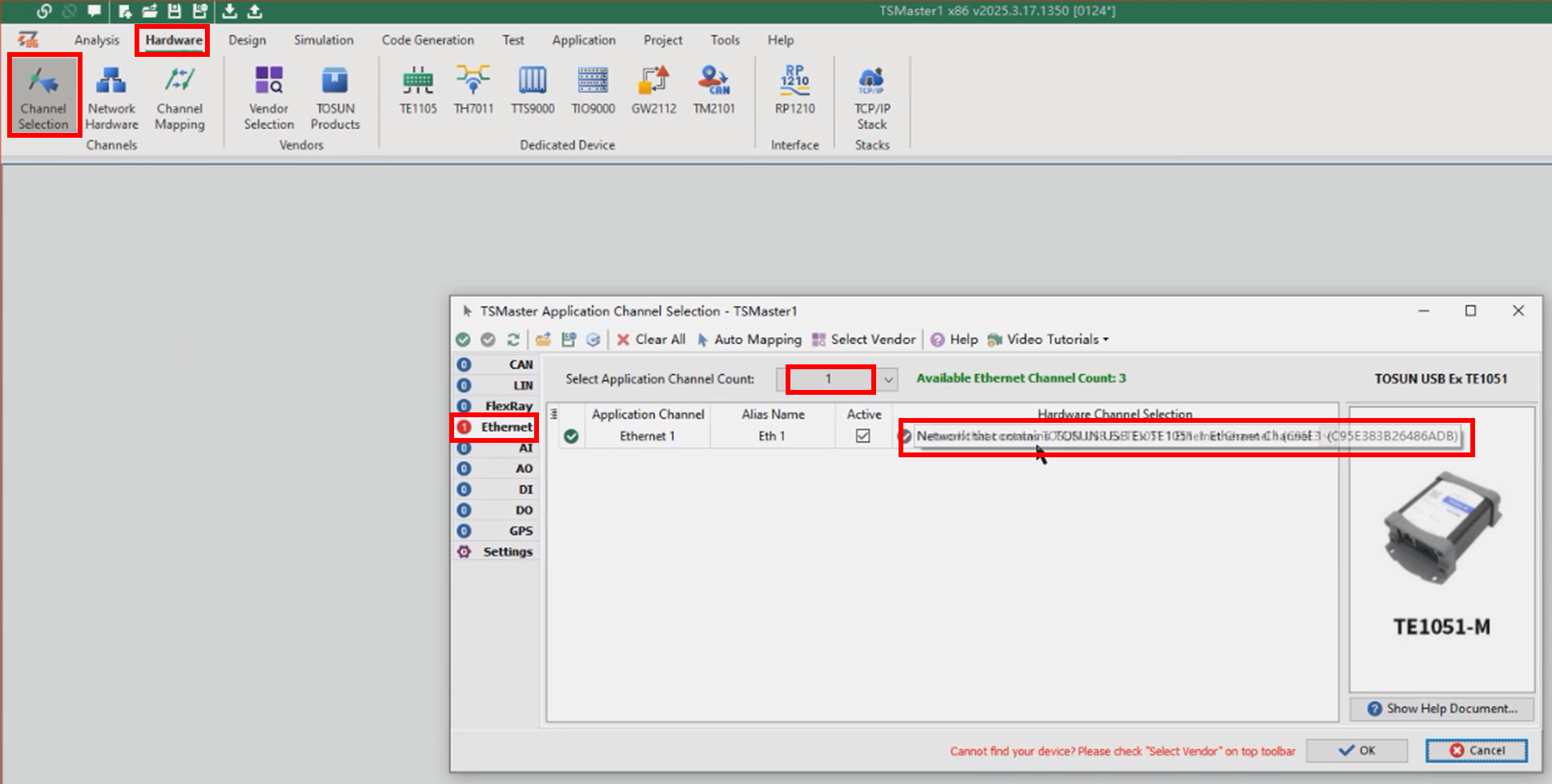The image size is (1552, 784).
Task: Confirm with the OK button
Action: [1357, 750]
